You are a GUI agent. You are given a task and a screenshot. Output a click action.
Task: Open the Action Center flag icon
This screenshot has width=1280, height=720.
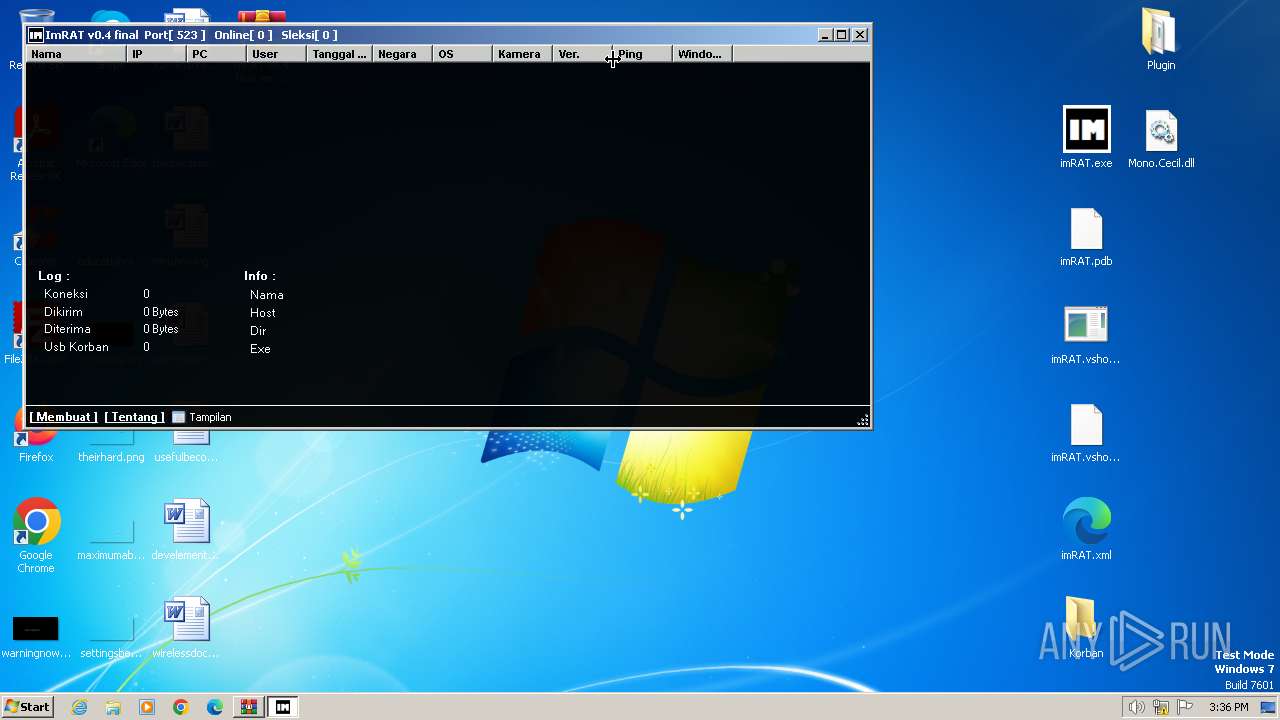[x=1185, y=707]
